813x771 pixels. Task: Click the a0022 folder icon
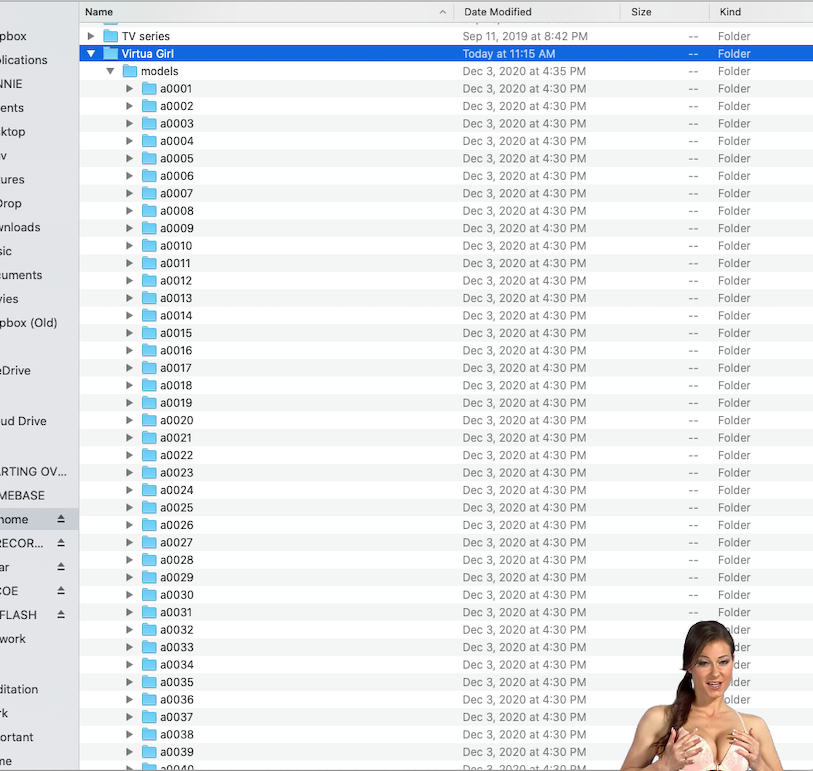[149, 455]
